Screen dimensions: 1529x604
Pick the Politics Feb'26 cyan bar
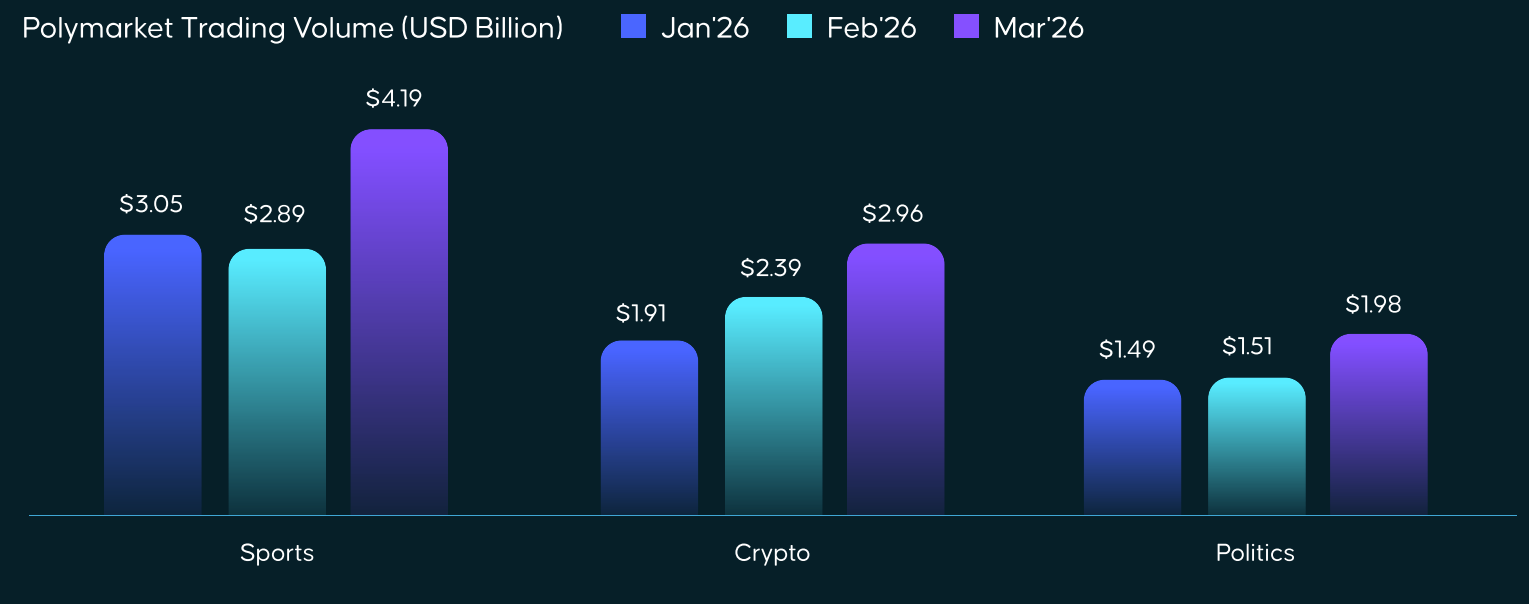point(1256,446)
